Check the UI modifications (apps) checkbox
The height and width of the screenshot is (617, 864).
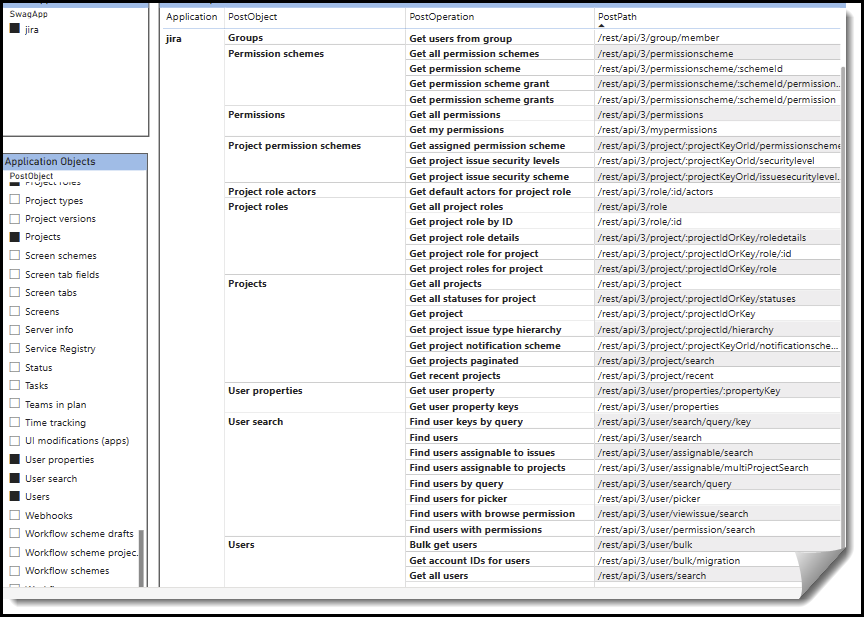coord(15,441)
